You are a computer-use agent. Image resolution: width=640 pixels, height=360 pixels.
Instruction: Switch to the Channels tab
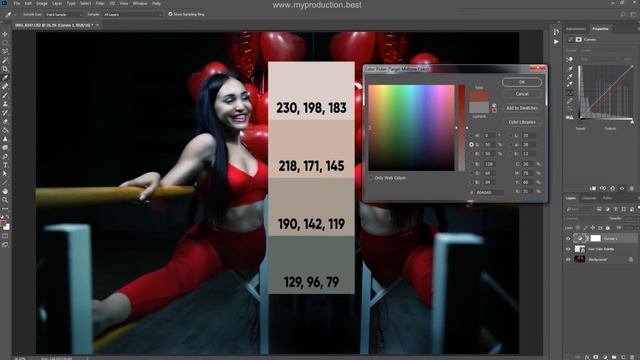(589, 198)
